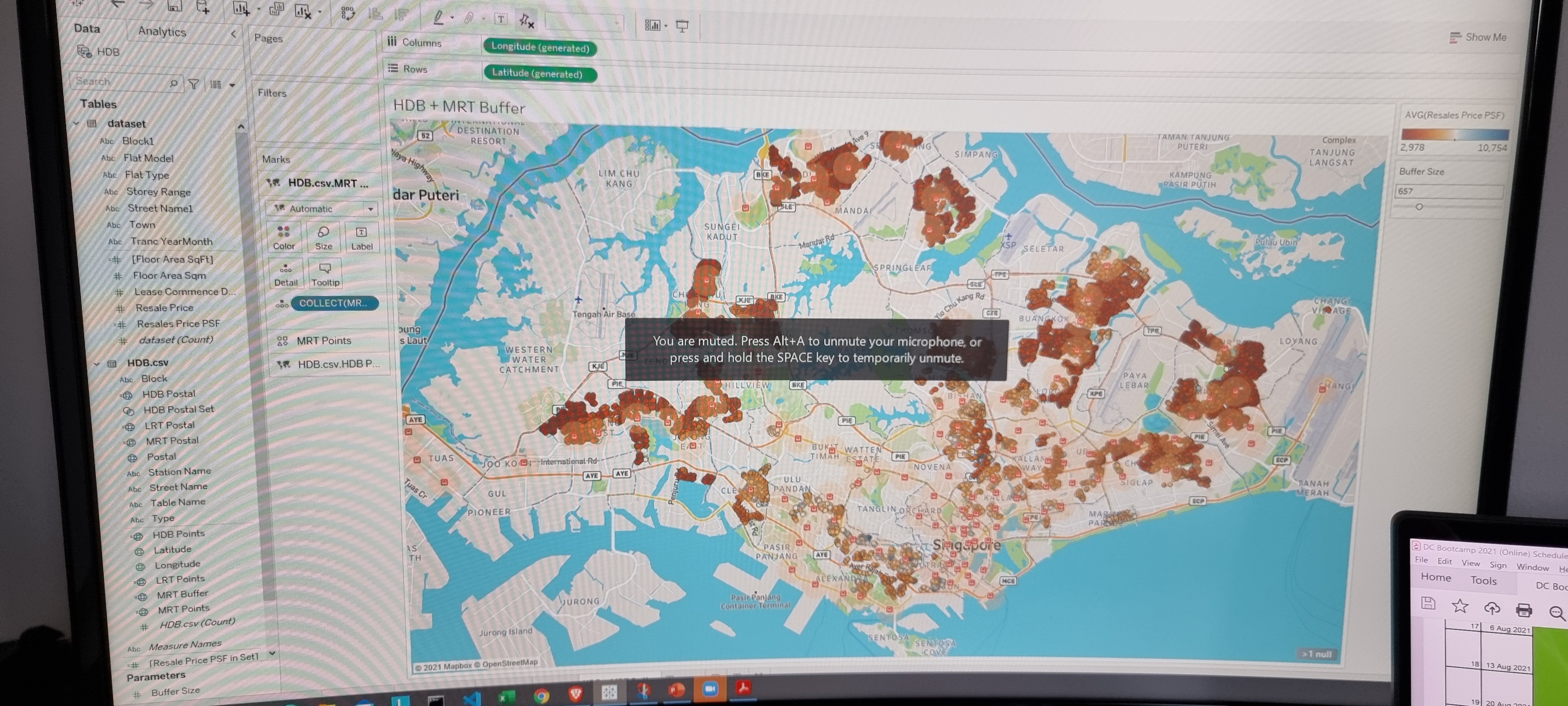
Task: Collapse the Data pane with the chevron
Action: [233, 34]
